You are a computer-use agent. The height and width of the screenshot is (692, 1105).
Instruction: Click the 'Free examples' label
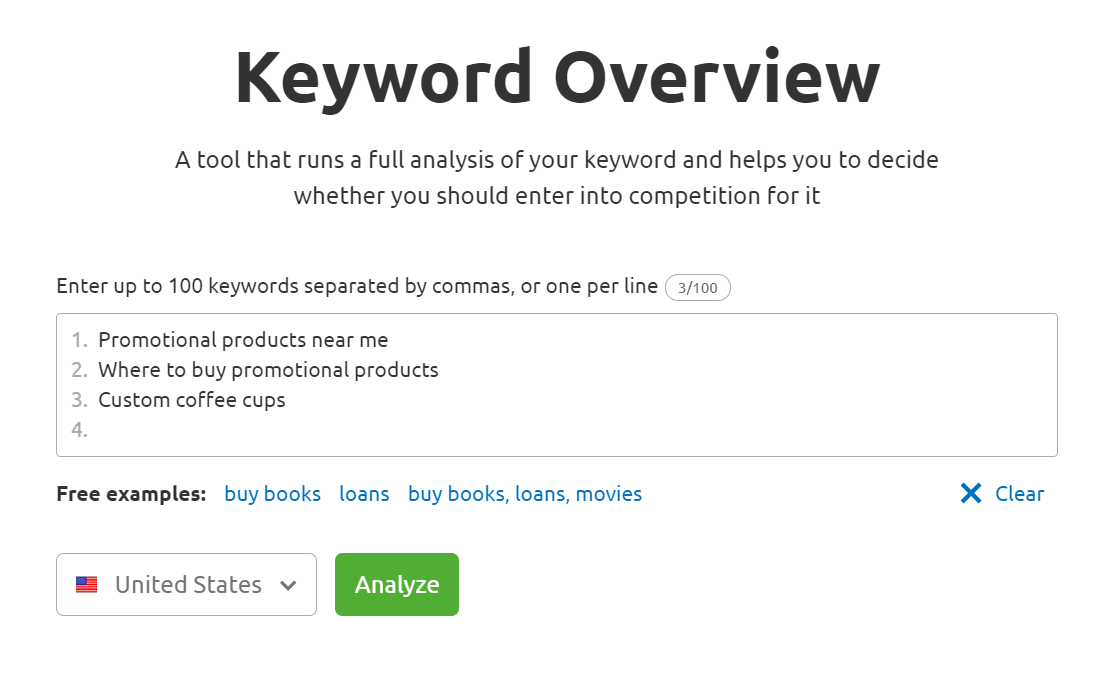tap(130, 493)
